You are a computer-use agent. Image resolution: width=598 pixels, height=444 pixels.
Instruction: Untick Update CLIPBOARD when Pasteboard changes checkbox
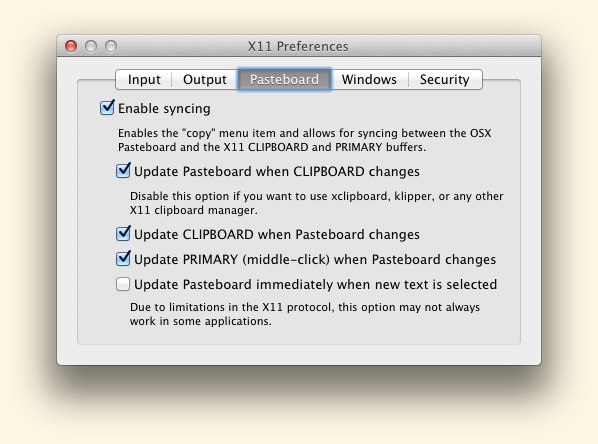coord(123,234)
